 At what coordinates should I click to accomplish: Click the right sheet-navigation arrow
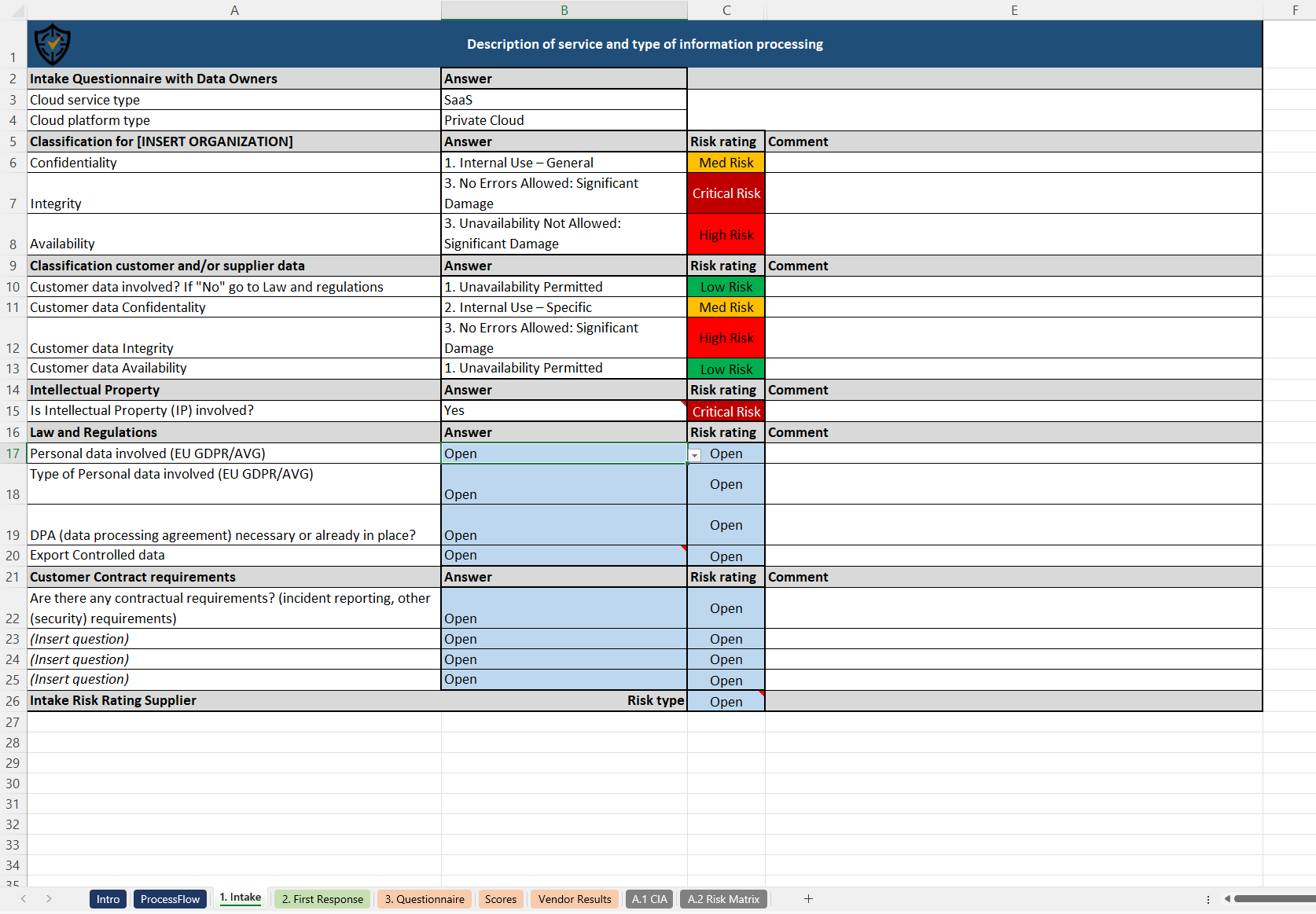[49, 899]
